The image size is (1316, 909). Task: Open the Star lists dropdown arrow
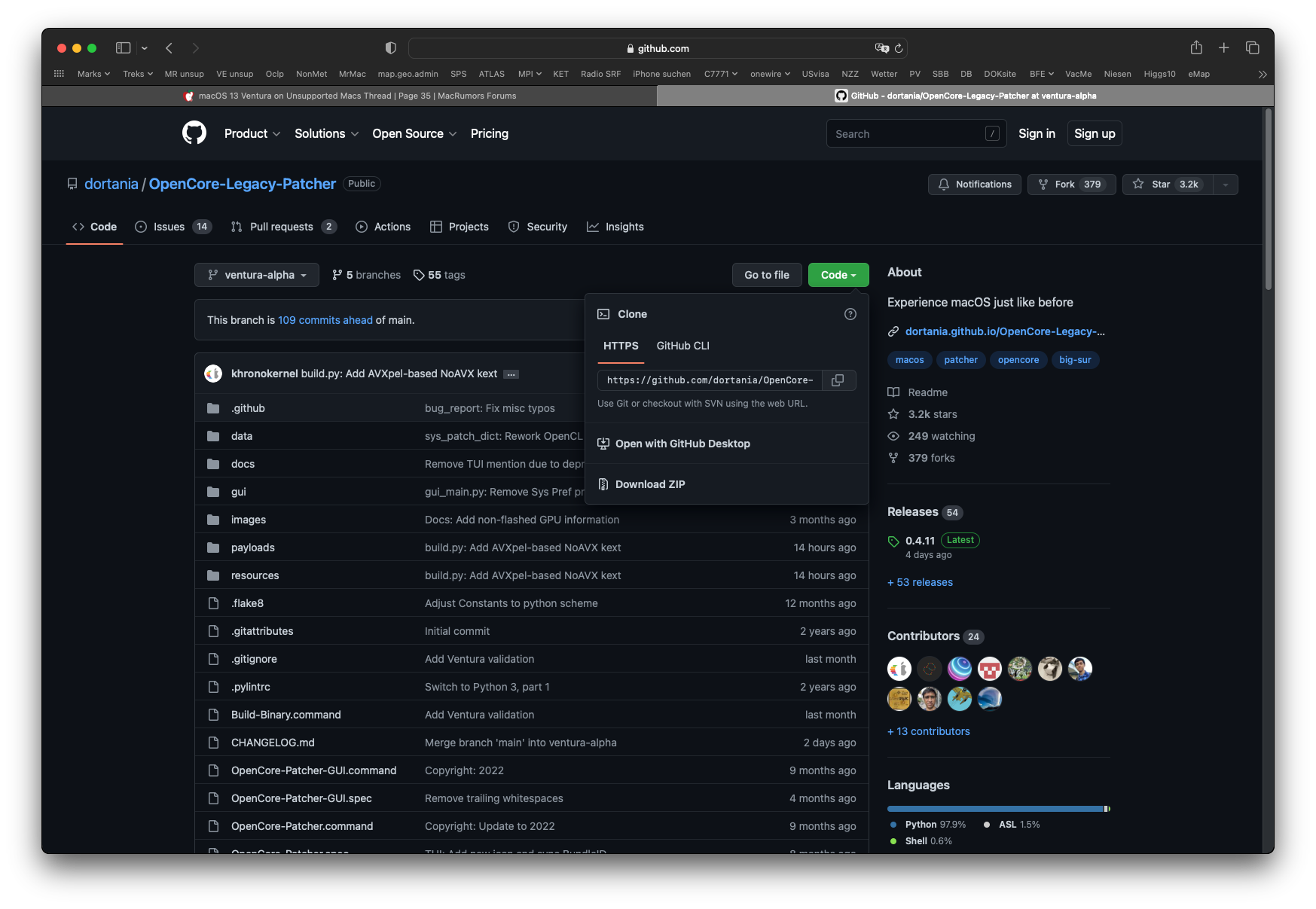[x=1226, y=185]
